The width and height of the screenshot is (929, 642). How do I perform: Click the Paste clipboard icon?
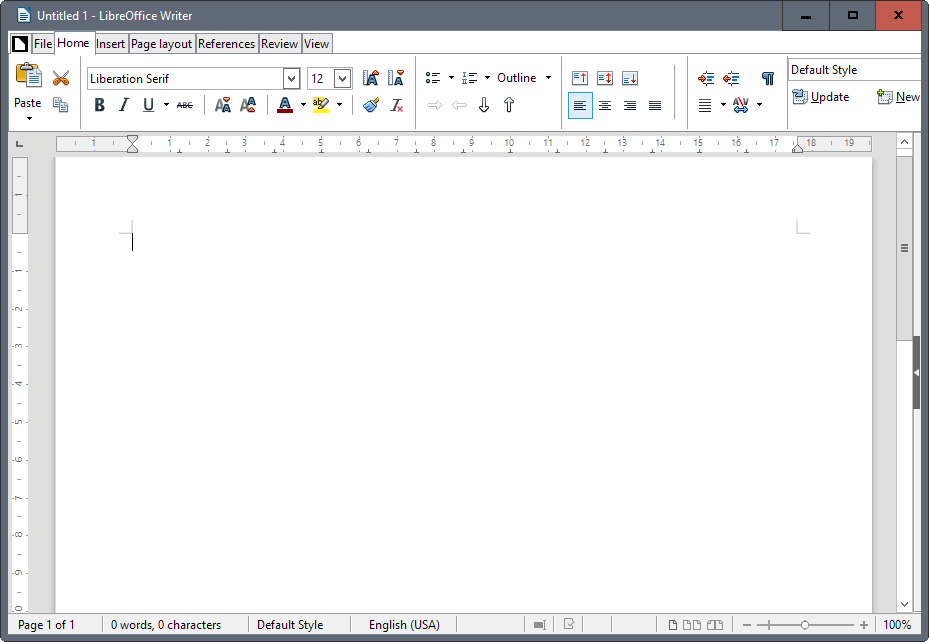click(x=28, y=76)
